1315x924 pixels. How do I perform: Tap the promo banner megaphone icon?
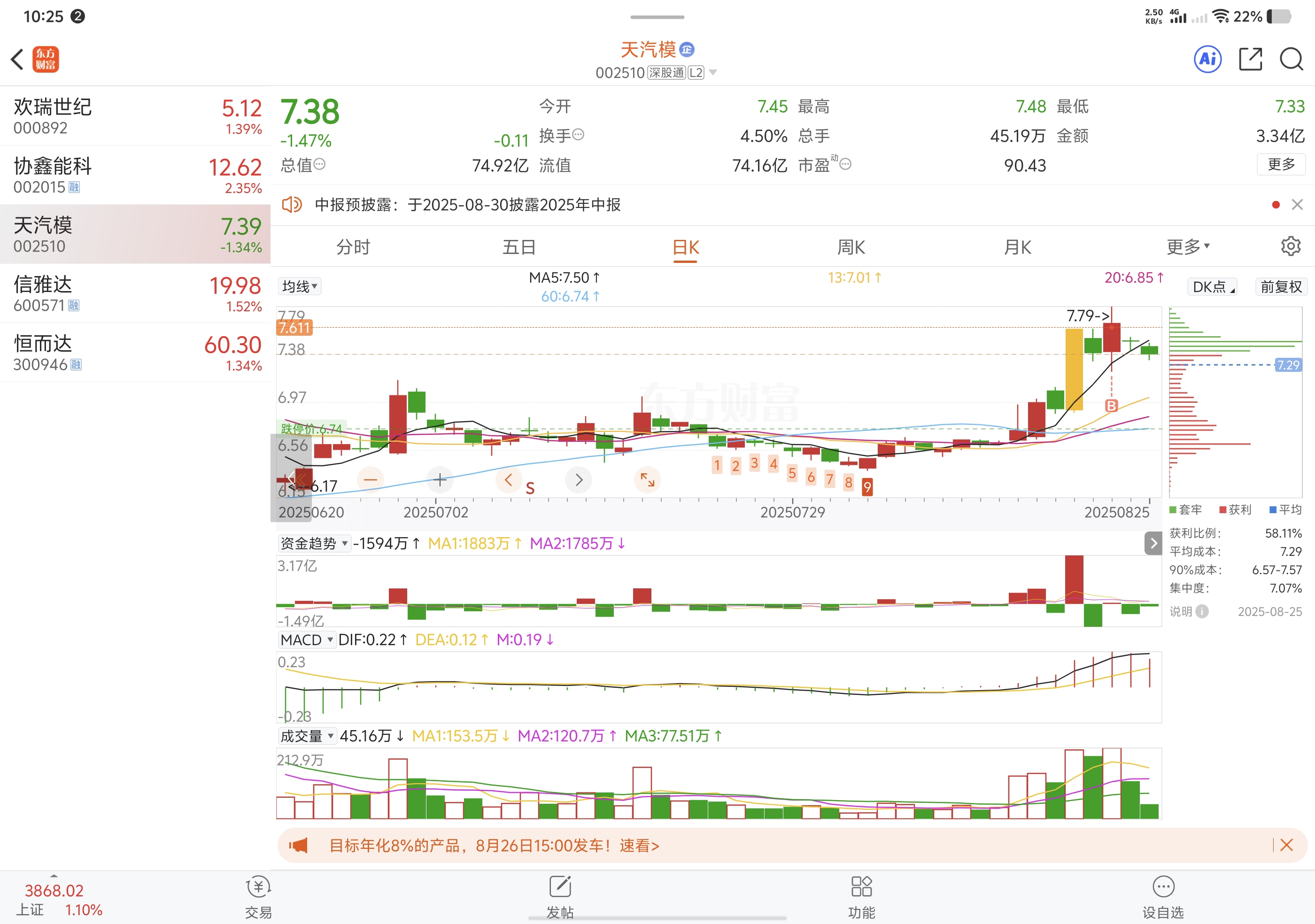pyautogui.click(x=298, y=846)
